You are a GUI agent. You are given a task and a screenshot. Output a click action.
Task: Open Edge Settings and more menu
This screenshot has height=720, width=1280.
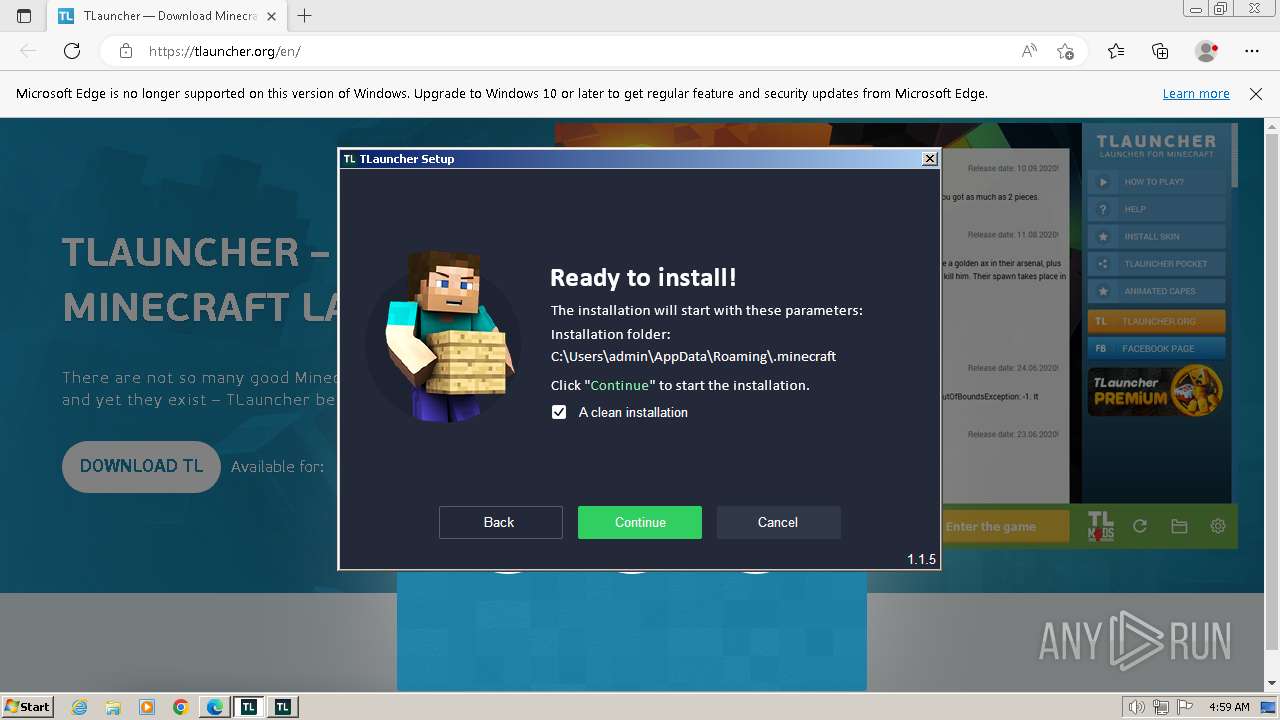(x=1252, y=51)
